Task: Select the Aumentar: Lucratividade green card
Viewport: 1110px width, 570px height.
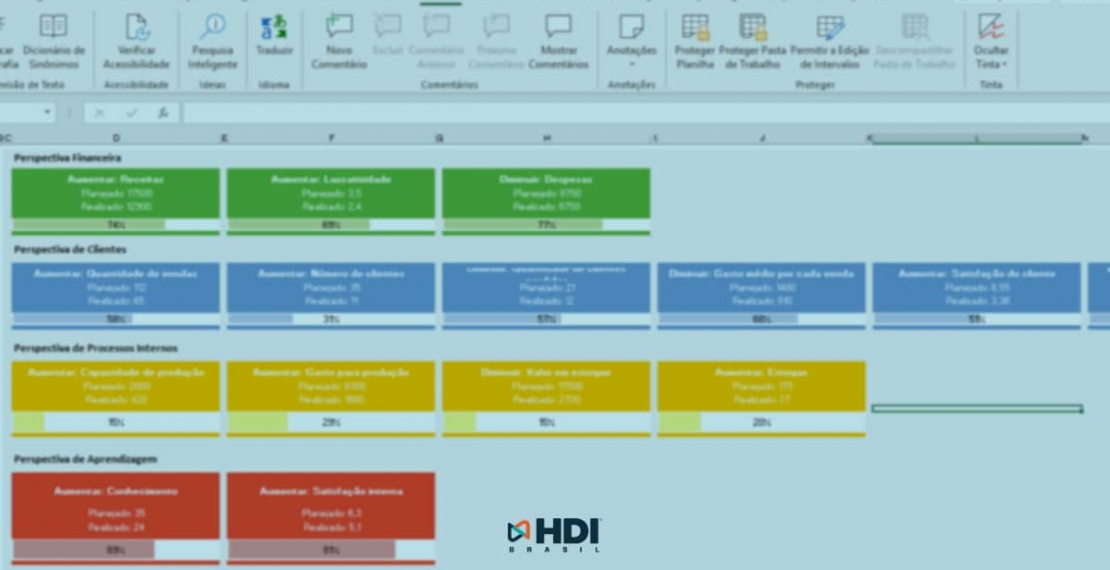Action: [331, 193]
